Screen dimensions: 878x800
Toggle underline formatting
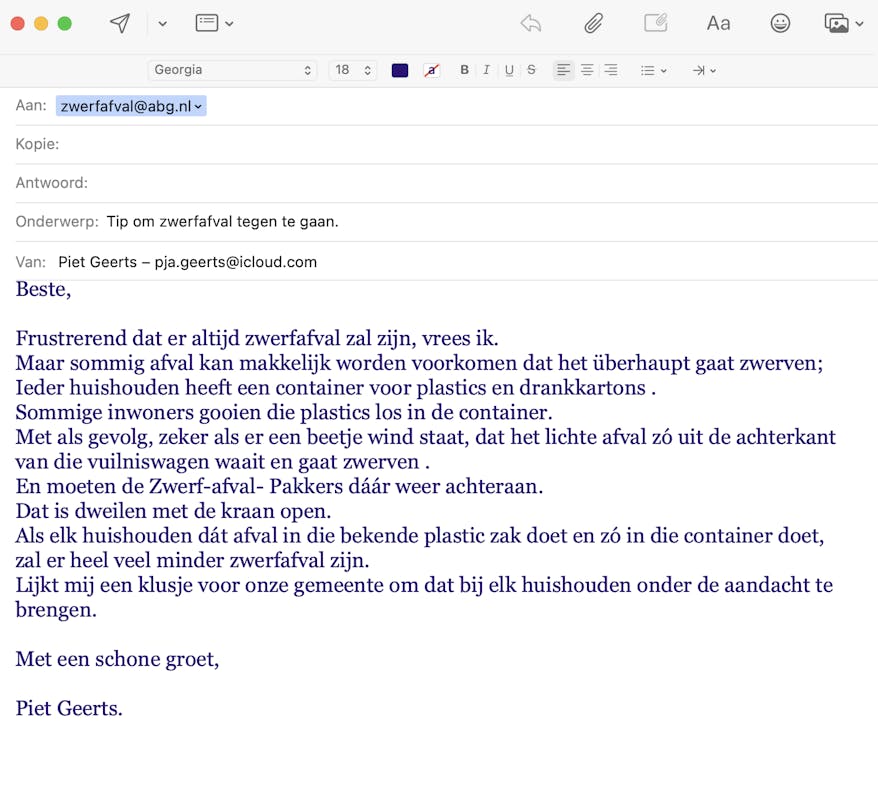pos(509,70)
